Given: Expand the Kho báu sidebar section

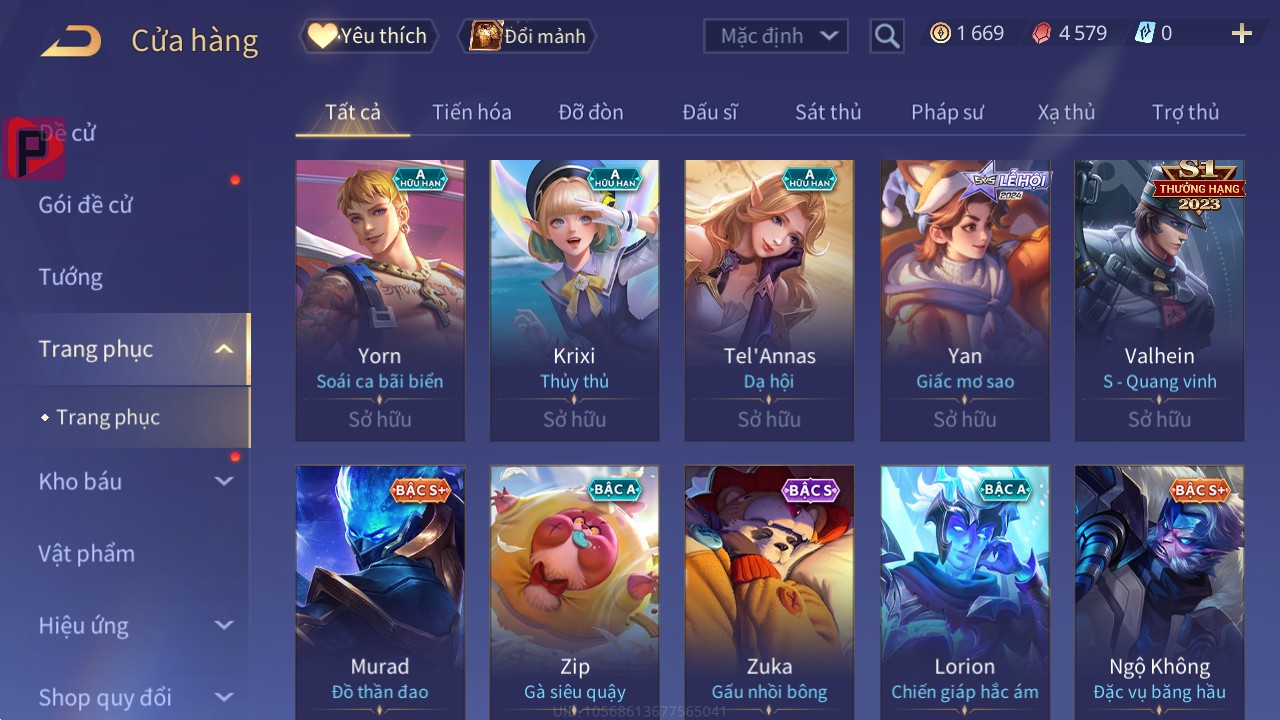Looking at the screenshot, I should [224, 481].
